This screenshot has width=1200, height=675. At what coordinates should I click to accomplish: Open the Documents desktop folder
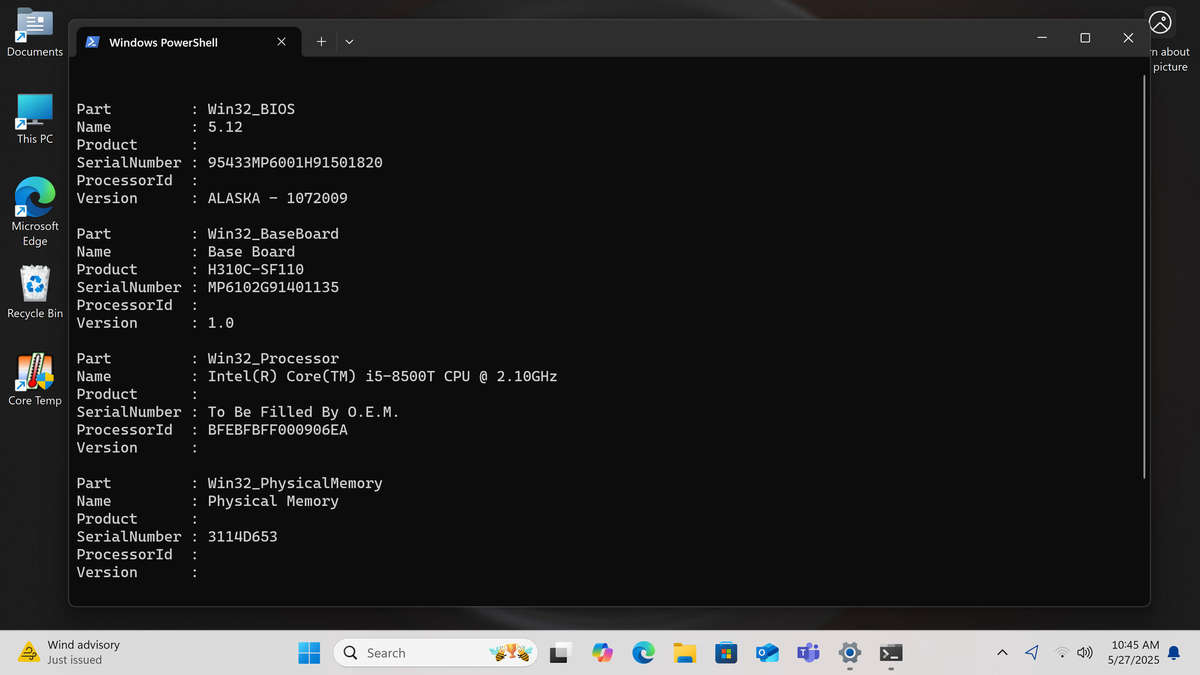(34, 32)
